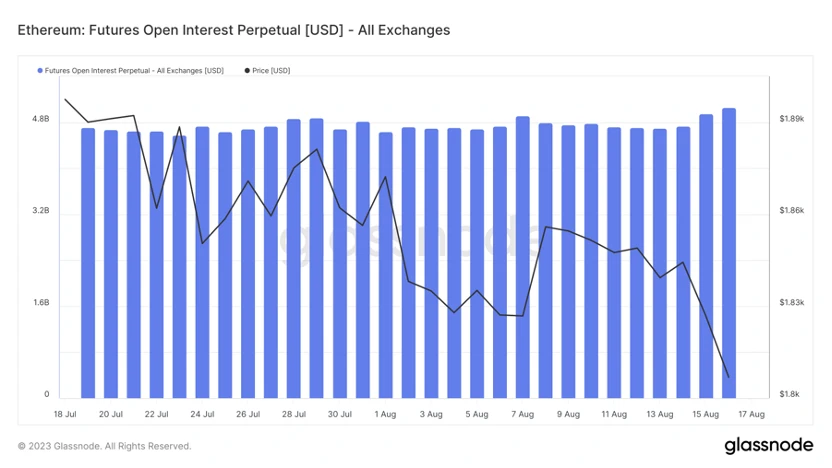Image resolution: width=832 pixels, height=468 pixels.
Task: Click the 1 Aug date label
Action: tap(386, 414)
